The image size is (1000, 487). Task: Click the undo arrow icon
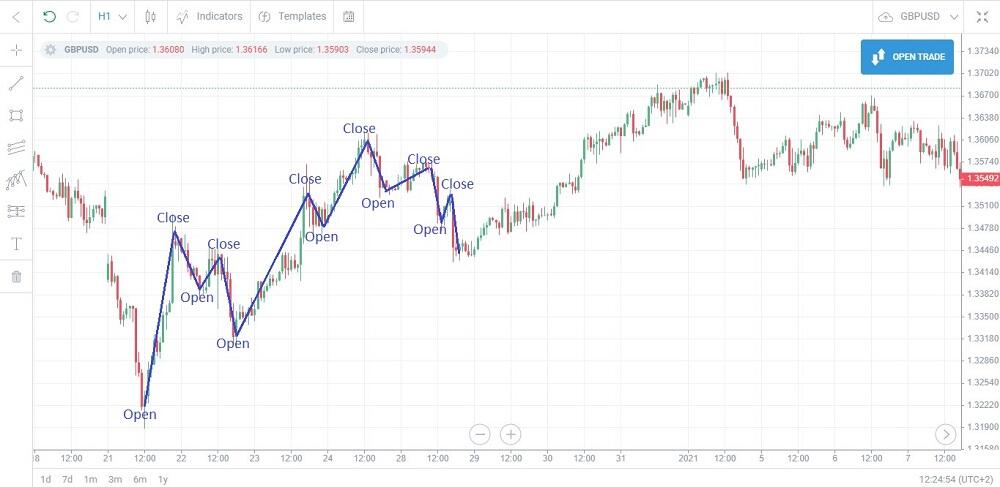(50, 17)
